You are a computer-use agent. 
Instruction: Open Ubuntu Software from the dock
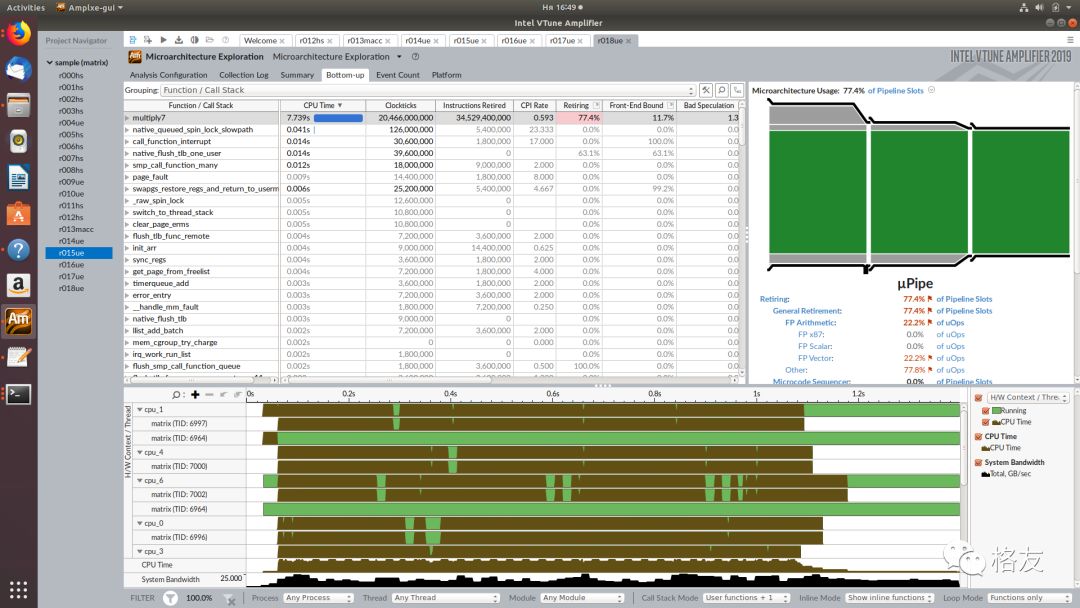[19, 213]
